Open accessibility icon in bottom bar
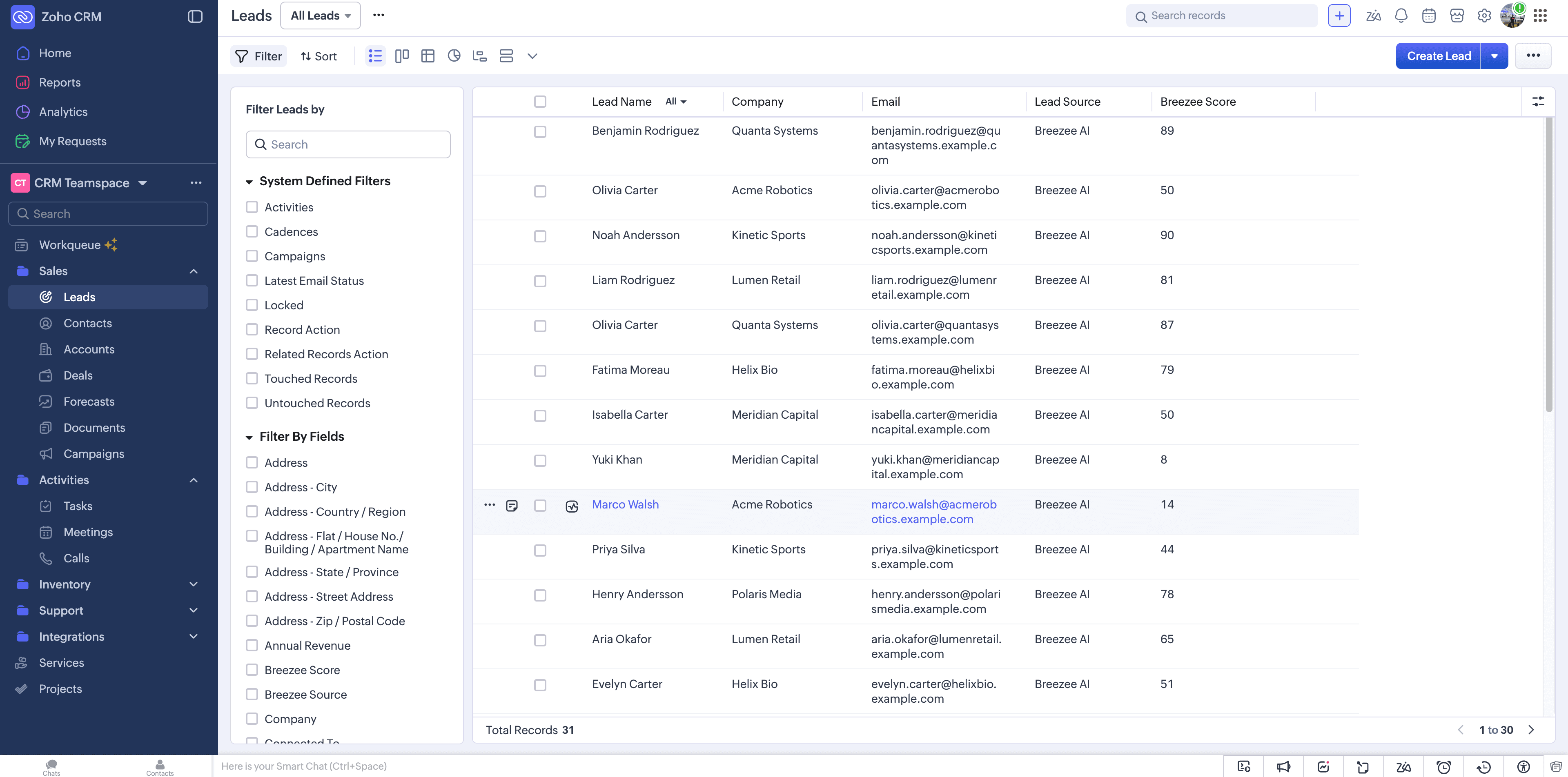The image size is (1568, 777). pyautogui.click(x=1523, y=767)
